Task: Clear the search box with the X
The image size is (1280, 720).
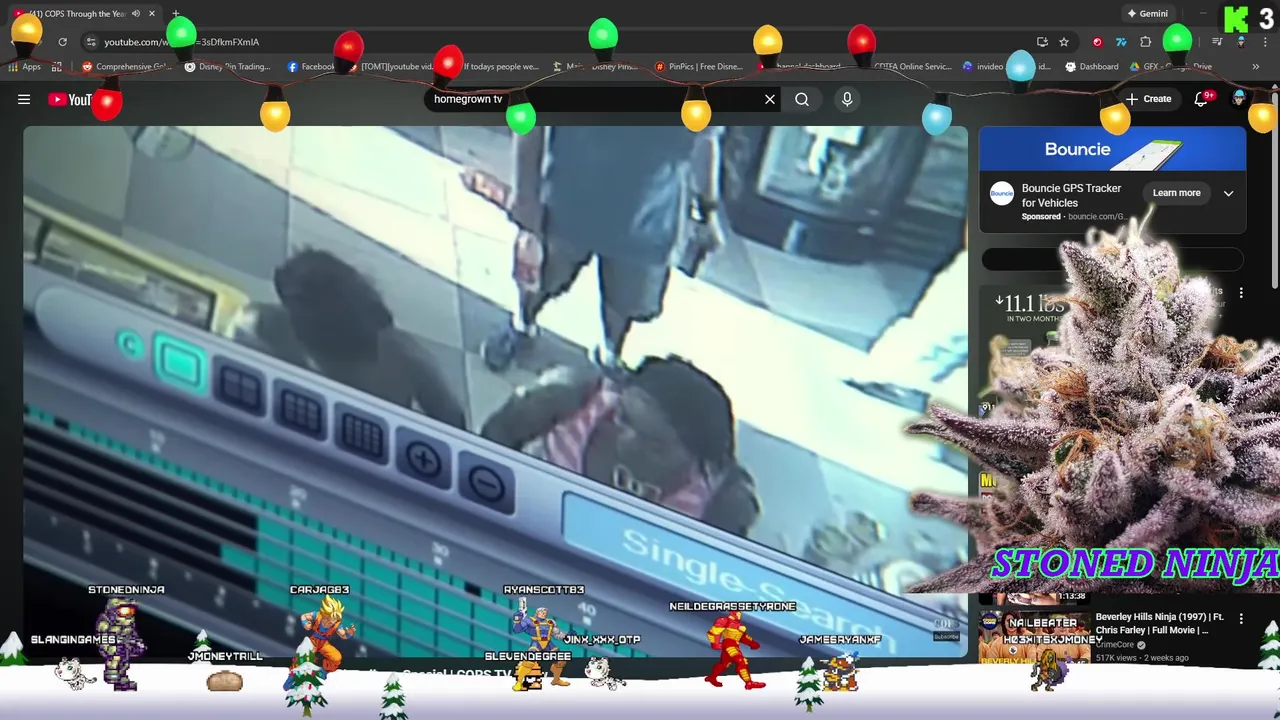Action: [x=770, y=99]
